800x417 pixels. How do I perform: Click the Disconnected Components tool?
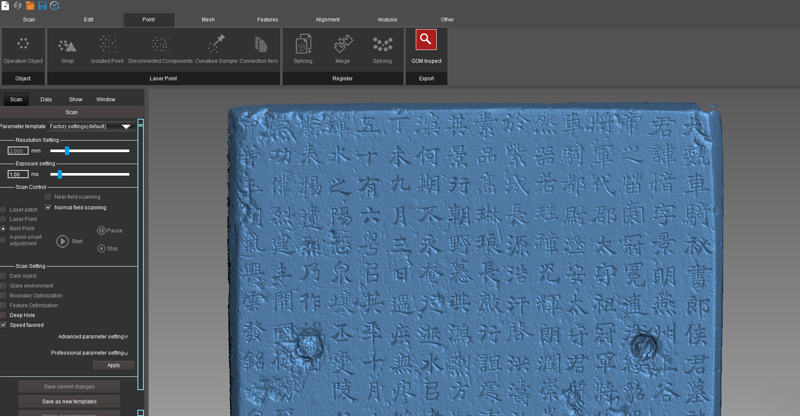click(161, 45)
